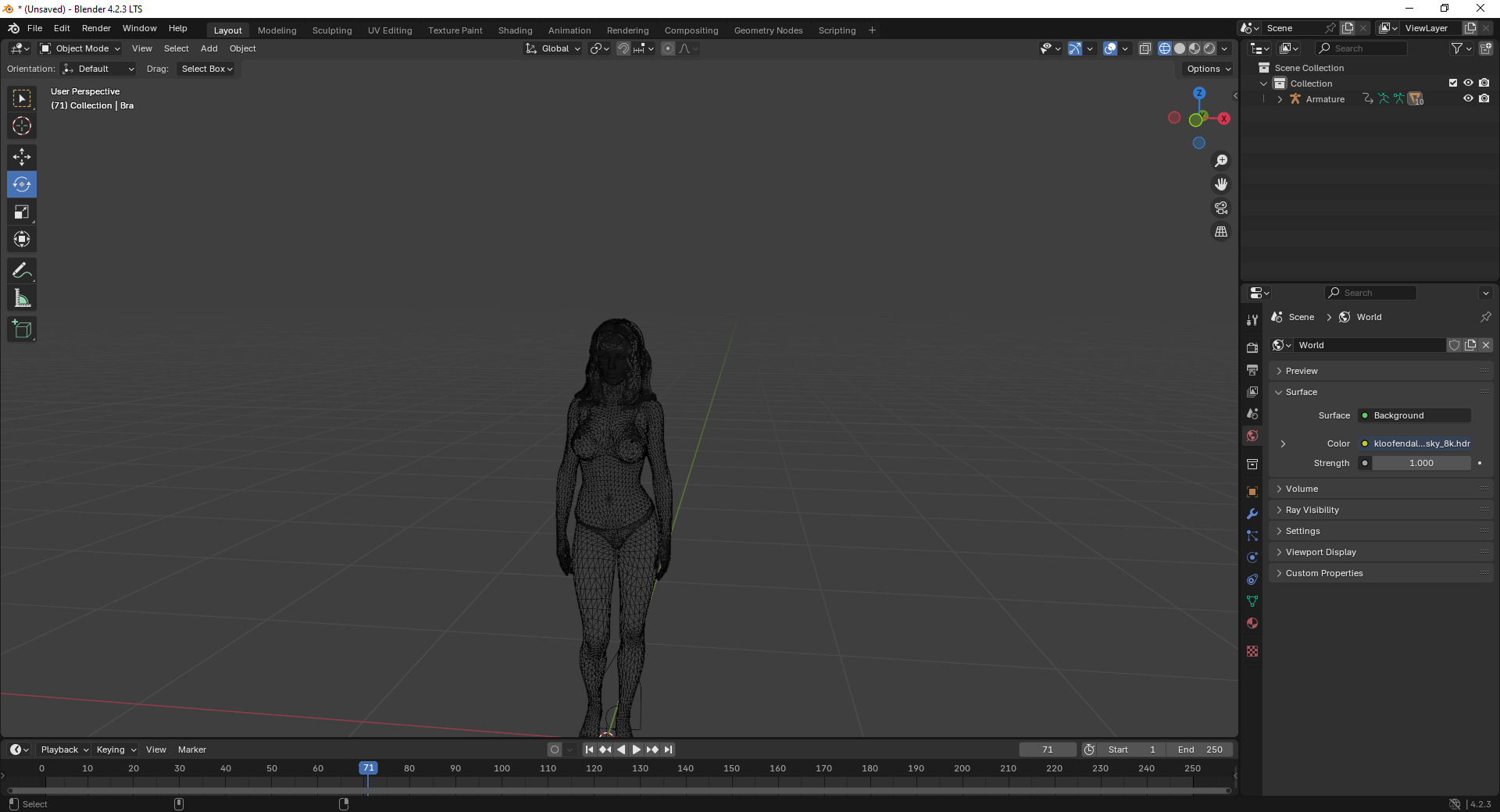This screenshot has width=1500, height=812.
Task: Open the Object properties tab
Action: click(1252, 492)
